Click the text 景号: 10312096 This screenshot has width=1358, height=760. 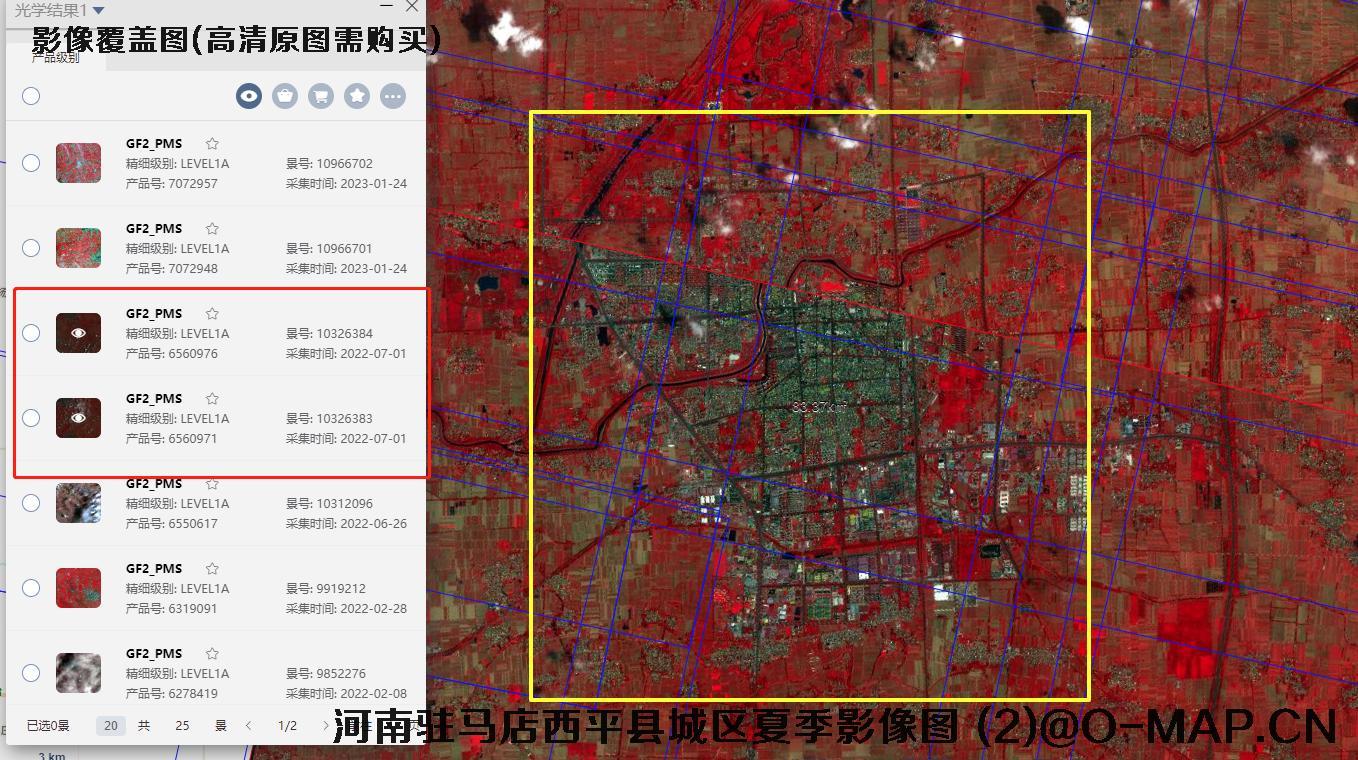[329, 504]
